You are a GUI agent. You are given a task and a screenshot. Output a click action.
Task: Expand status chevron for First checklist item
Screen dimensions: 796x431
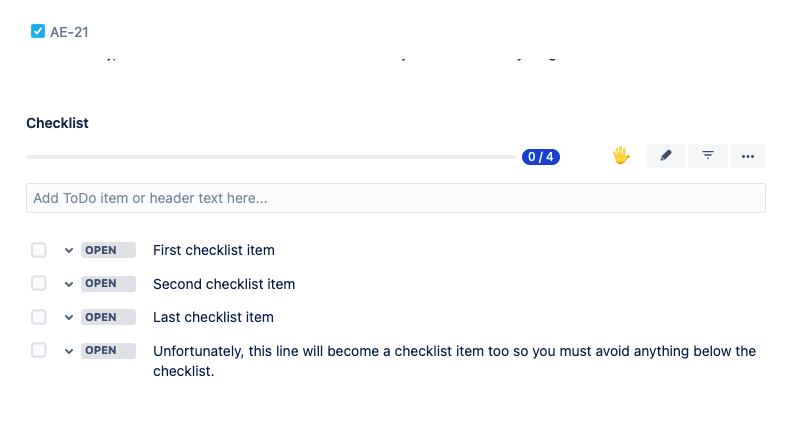(69, 250)
